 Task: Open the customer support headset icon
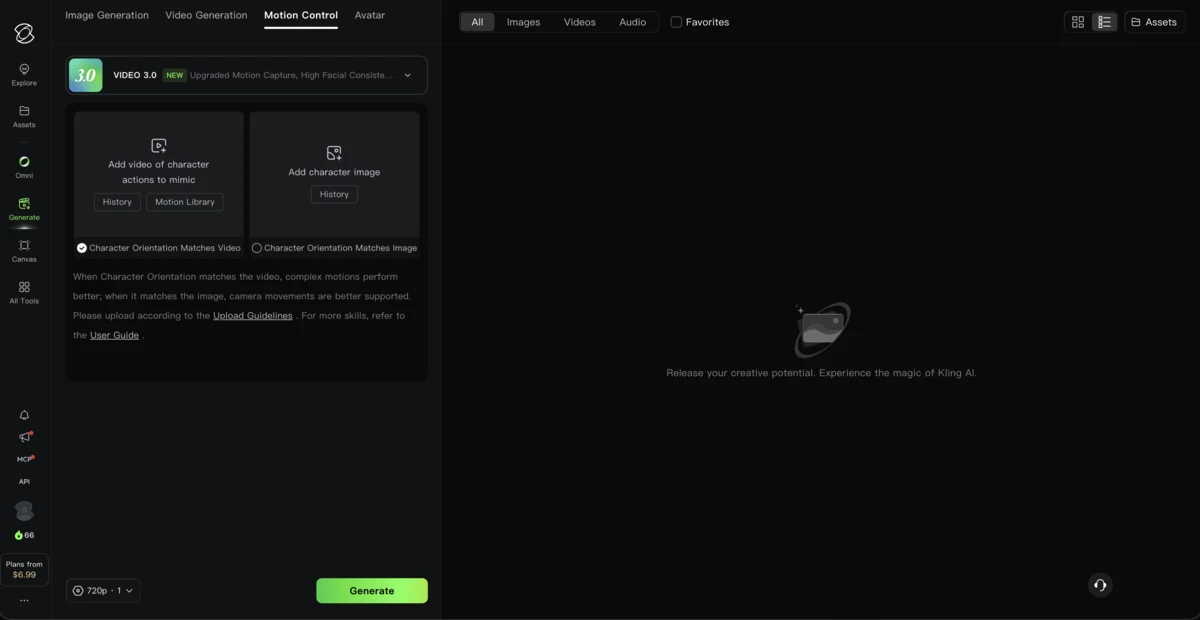pos(1100,585)
